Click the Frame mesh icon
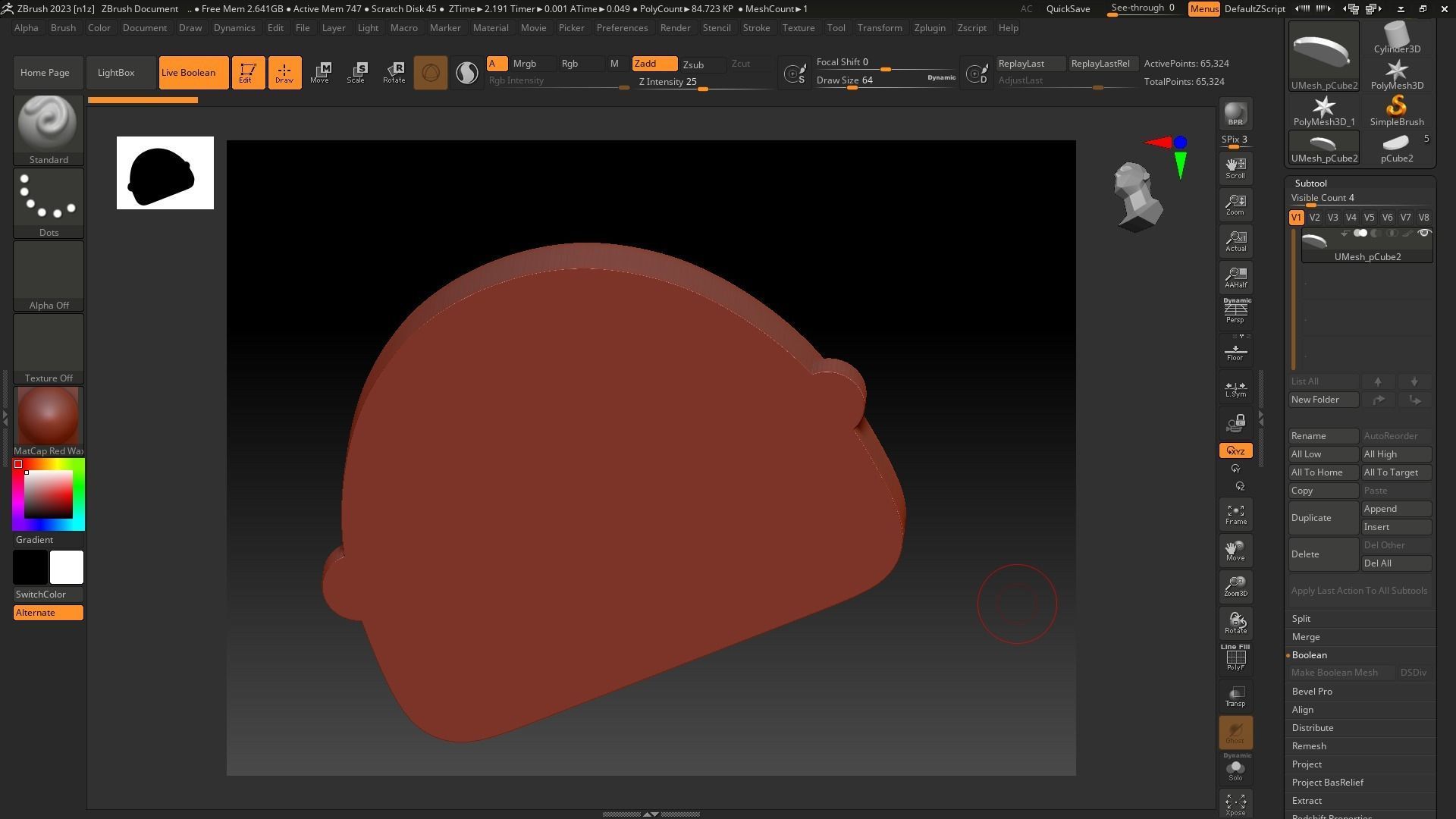Viewport: 1456px width, 819px height. (1235, 515)
